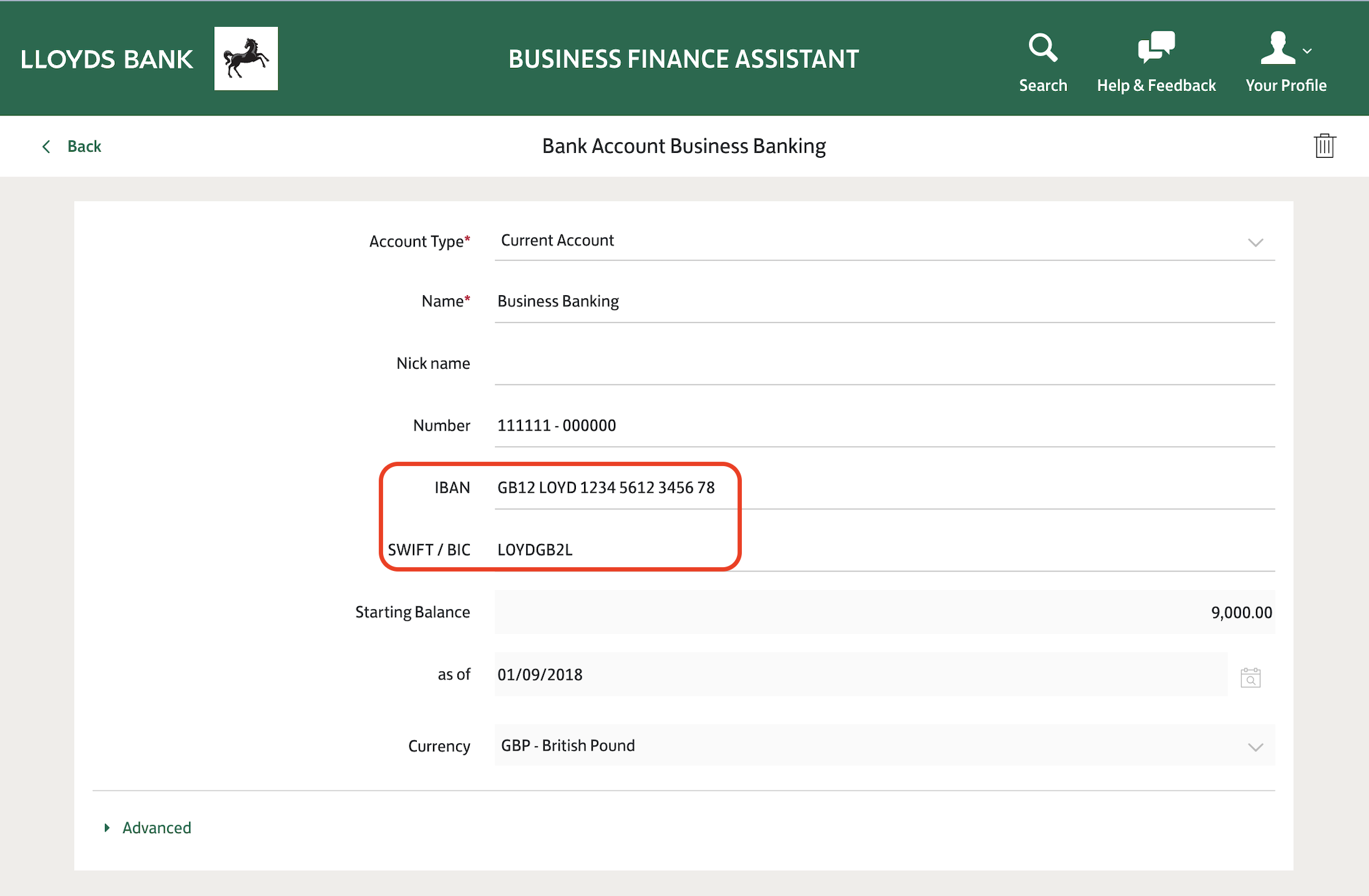Click the Lloyds Bank text logo
The height and width of the screenshot is (896, 1369).
[x=107, y=60]
